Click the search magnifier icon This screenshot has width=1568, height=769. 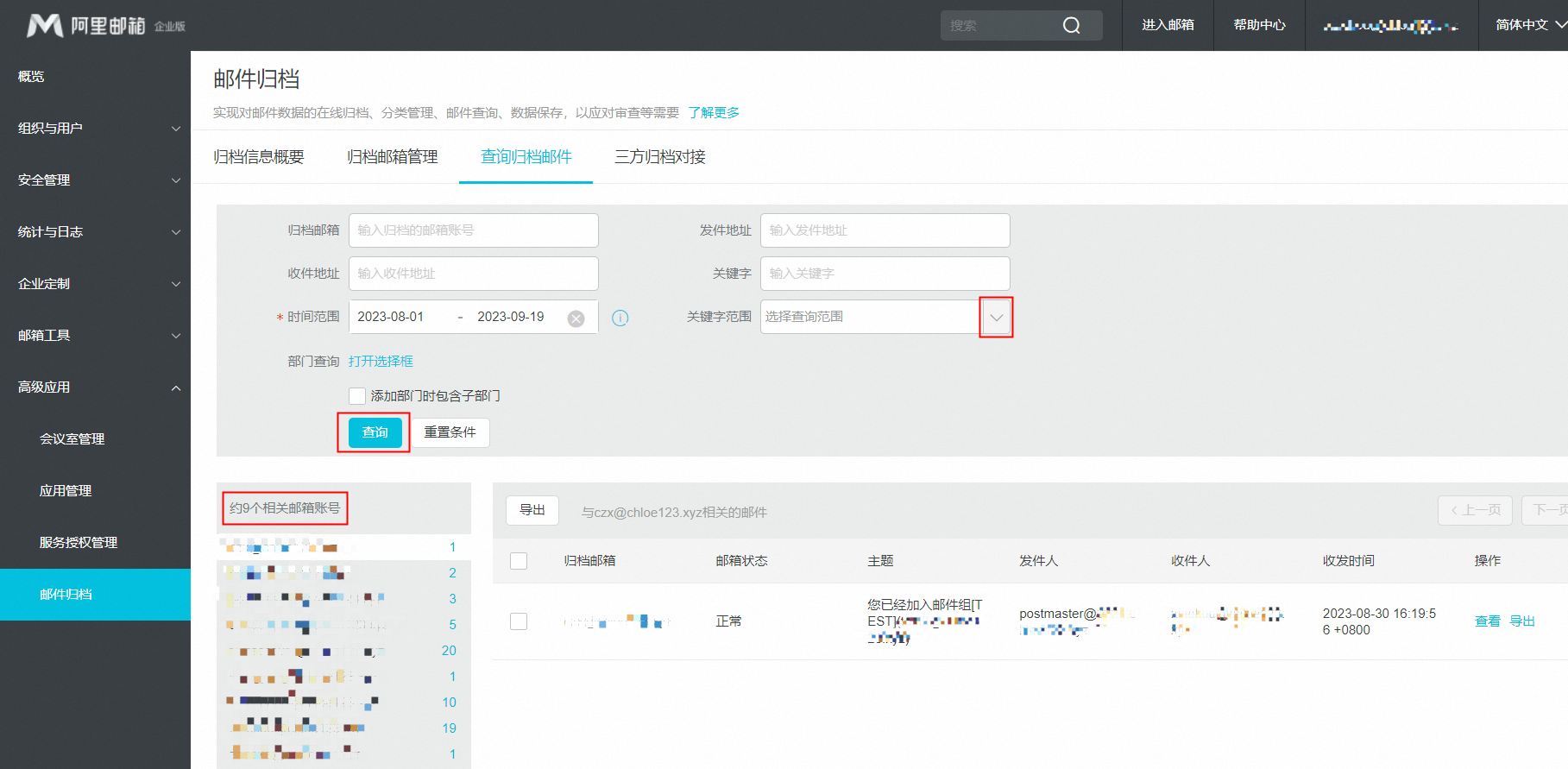[1071, 26]
